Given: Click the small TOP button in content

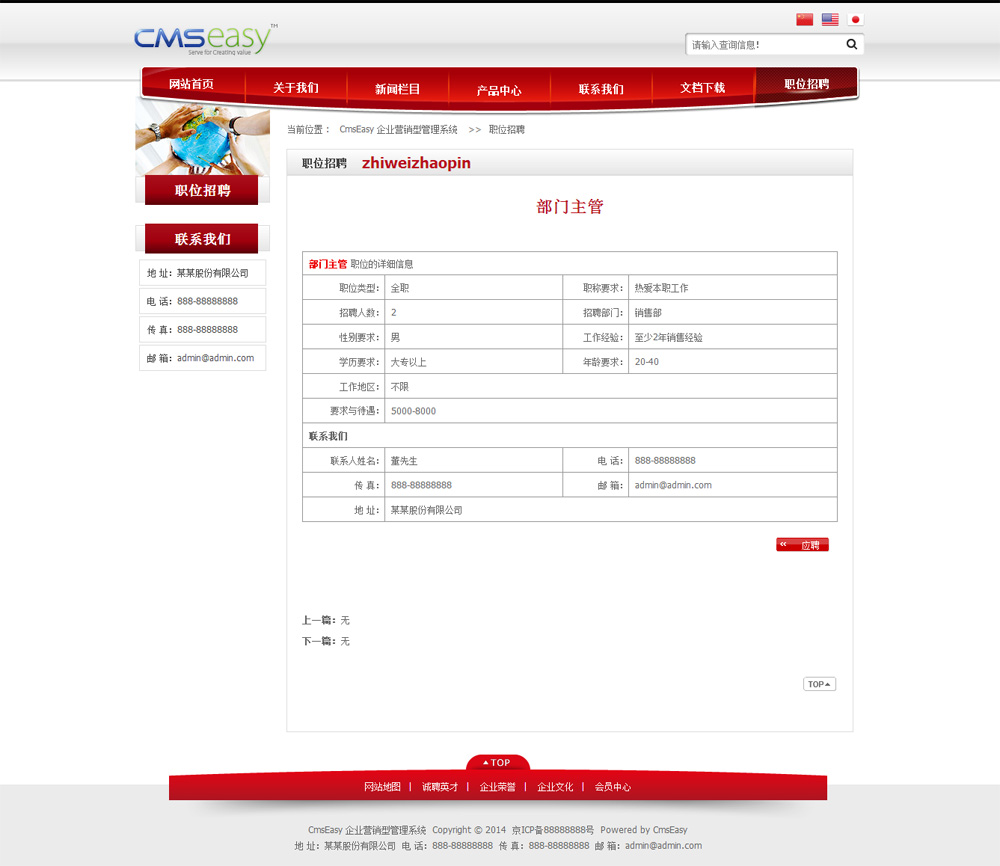Looking at the screenshot, I should tap(819, 684).
